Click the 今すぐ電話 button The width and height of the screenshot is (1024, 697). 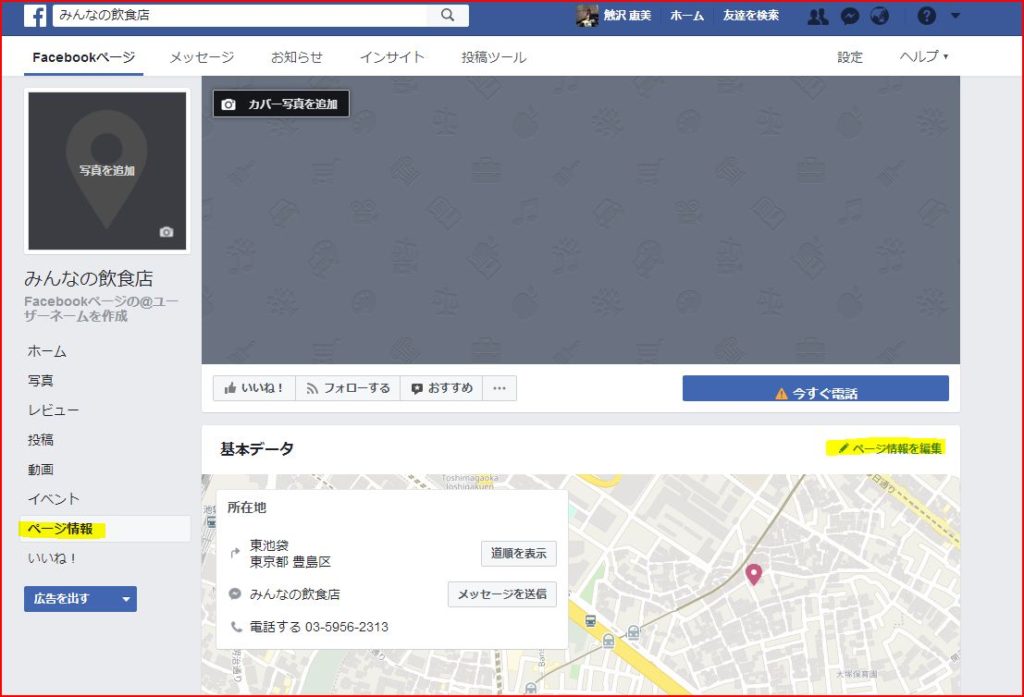[818, 388]
